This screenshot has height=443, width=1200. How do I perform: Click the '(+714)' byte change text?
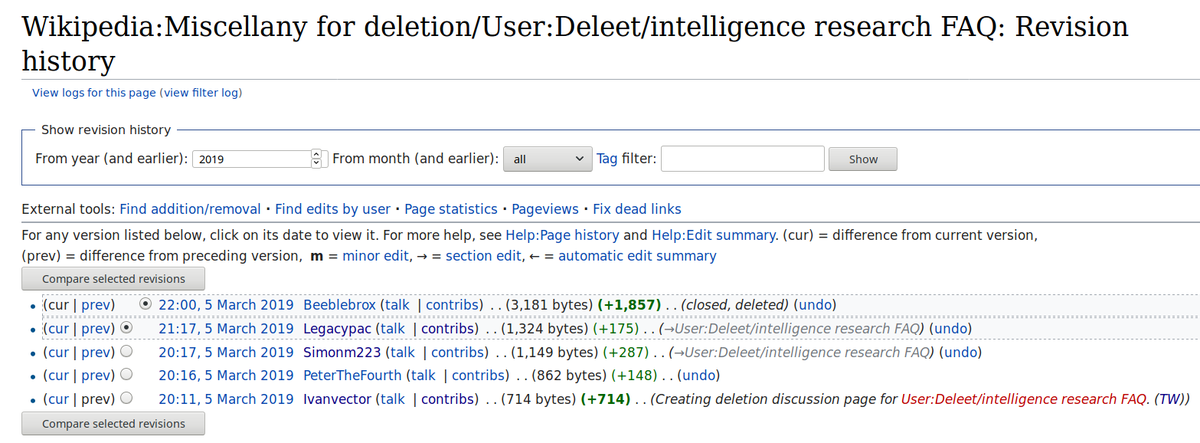tap(607, 399)
